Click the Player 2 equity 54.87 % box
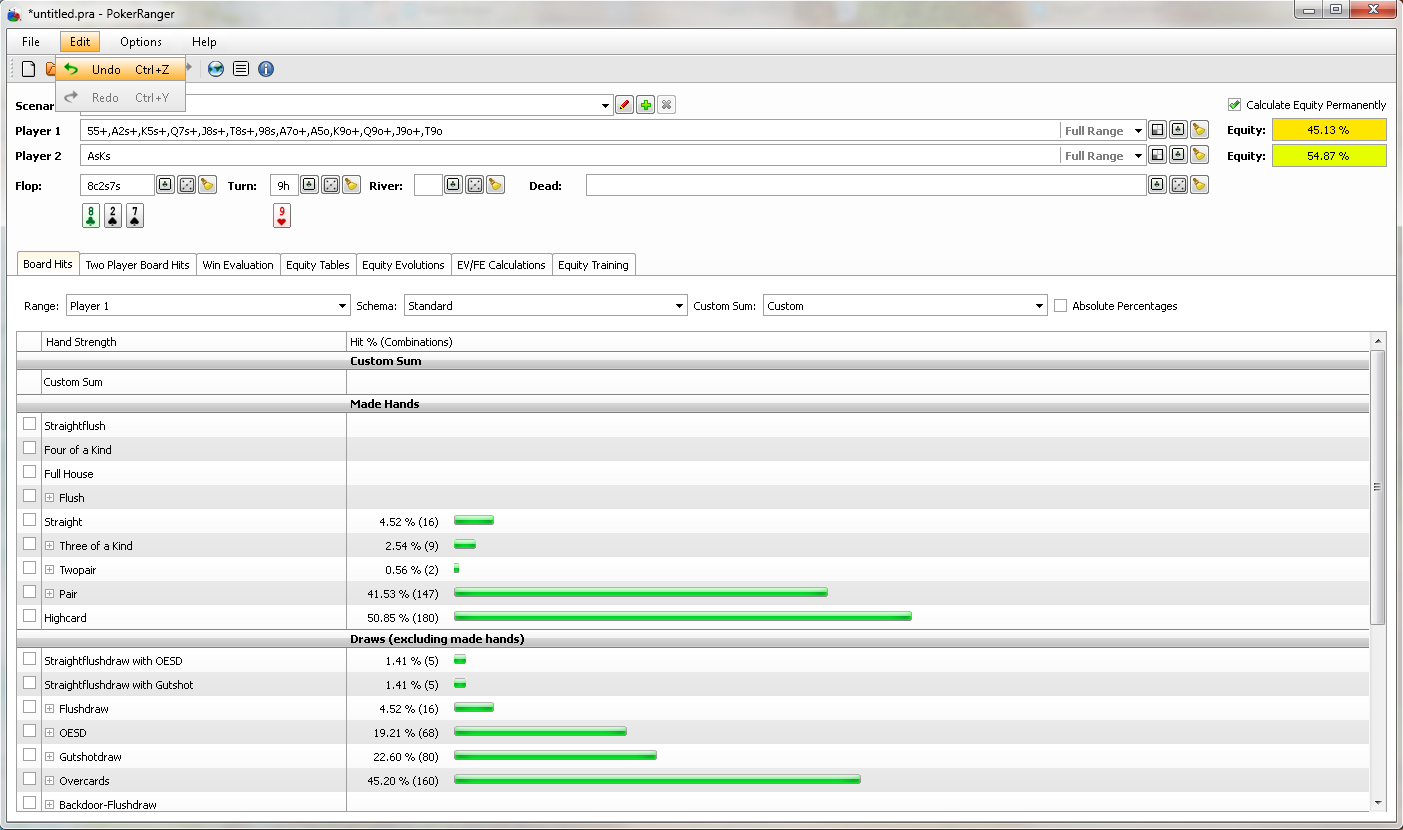The height and width of the screenshot is (830, 1403). click(x=1329, y=156)
